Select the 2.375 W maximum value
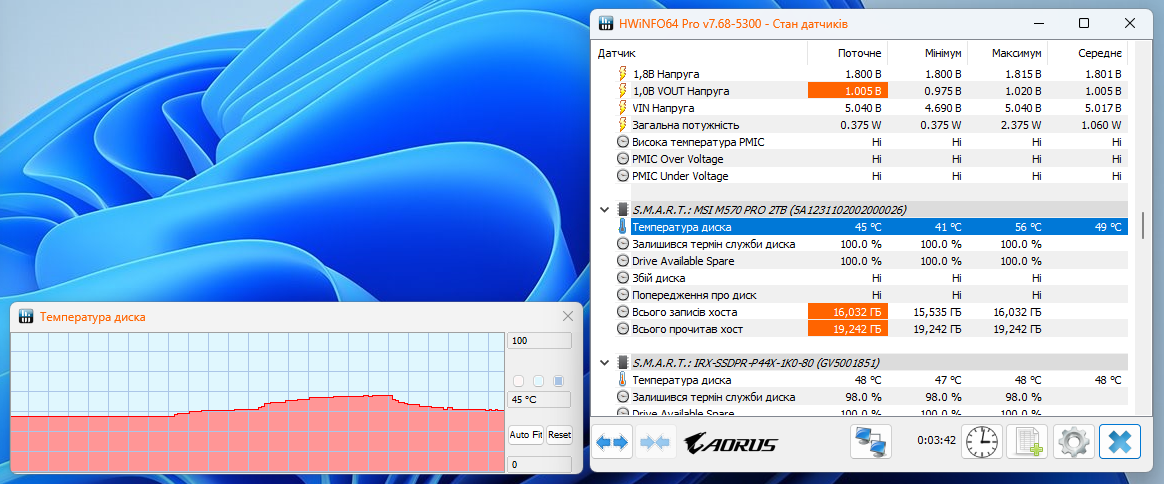This screenshot has height=484, width=1164. click(x=1020, y=125)
